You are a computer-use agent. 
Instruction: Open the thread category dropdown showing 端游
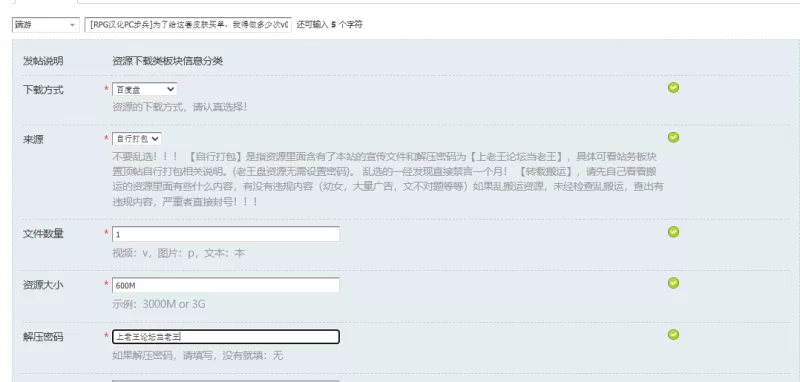pos(45,24)
